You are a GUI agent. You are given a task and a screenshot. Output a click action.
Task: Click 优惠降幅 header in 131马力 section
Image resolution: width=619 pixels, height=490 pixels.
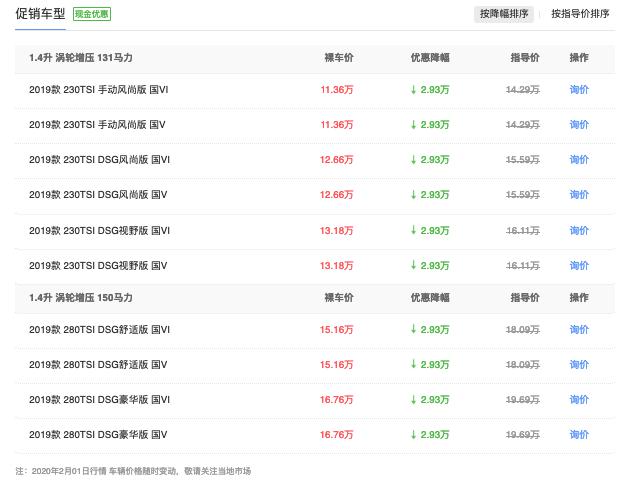(x=430, y=58)
